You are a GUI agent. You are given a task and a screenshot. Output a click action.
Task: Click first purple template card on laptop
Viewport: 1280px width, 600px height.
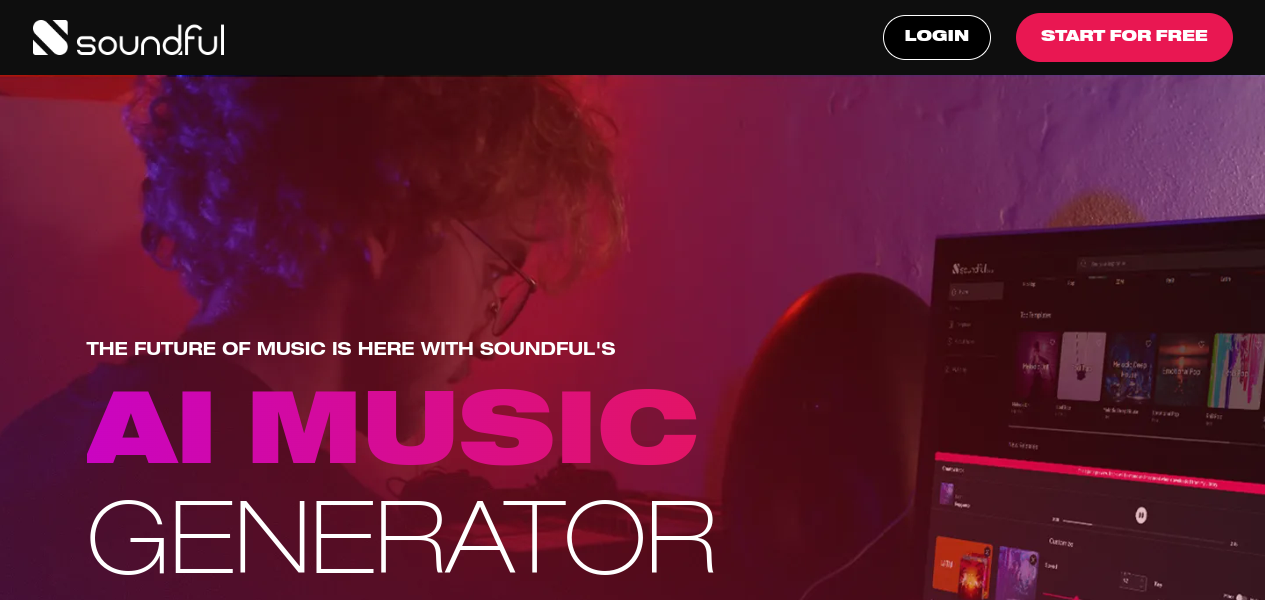[1036, 366]
